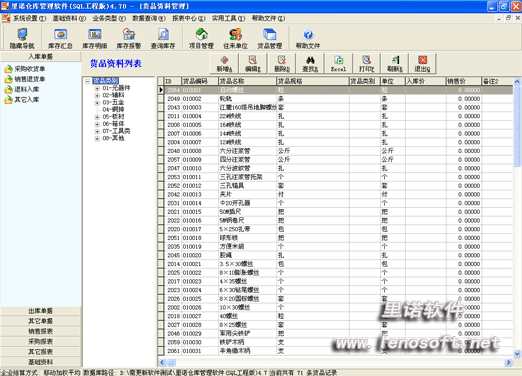Open the 库存汇总 toolbar icon
The height and width of the screenshot is (376, 522).
pos(60,38)
